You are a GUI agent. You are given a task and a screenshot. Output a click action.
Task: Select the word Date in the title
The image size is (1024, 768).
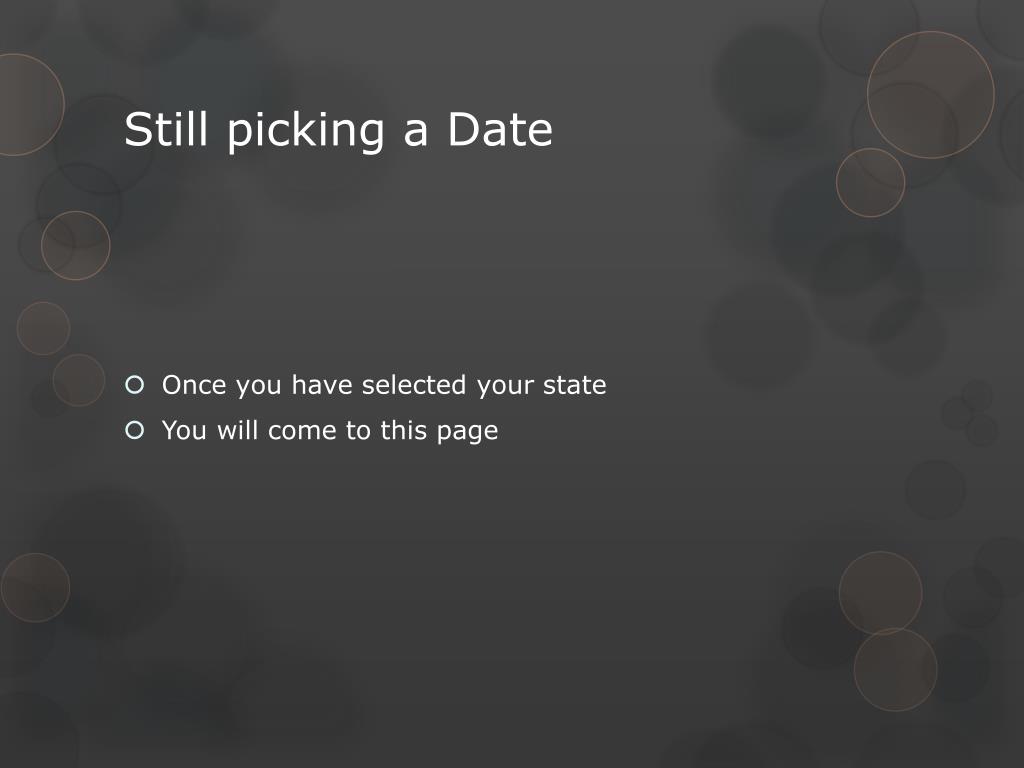pos(500,129)
